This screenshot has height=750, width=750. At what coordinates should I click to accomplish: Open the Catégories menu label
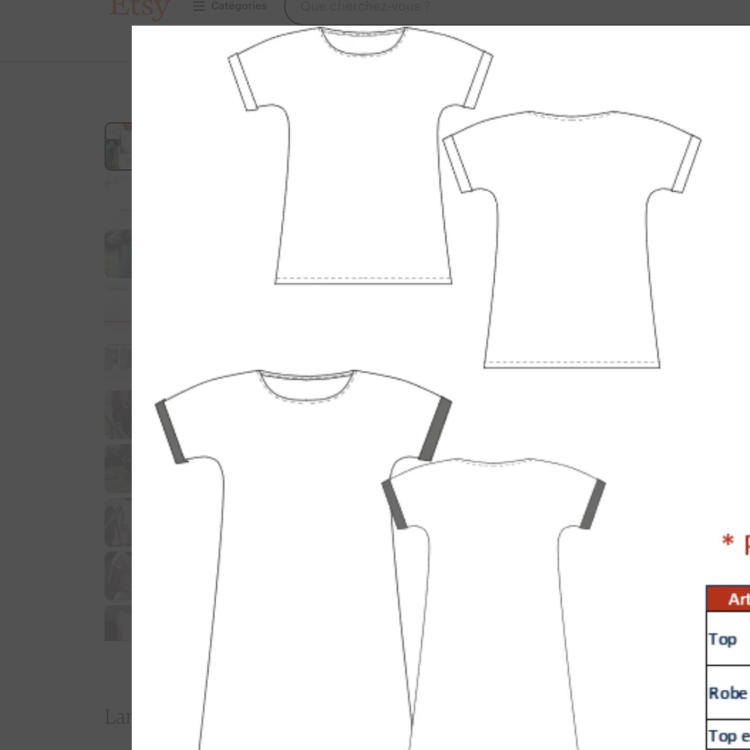point(238,6)
